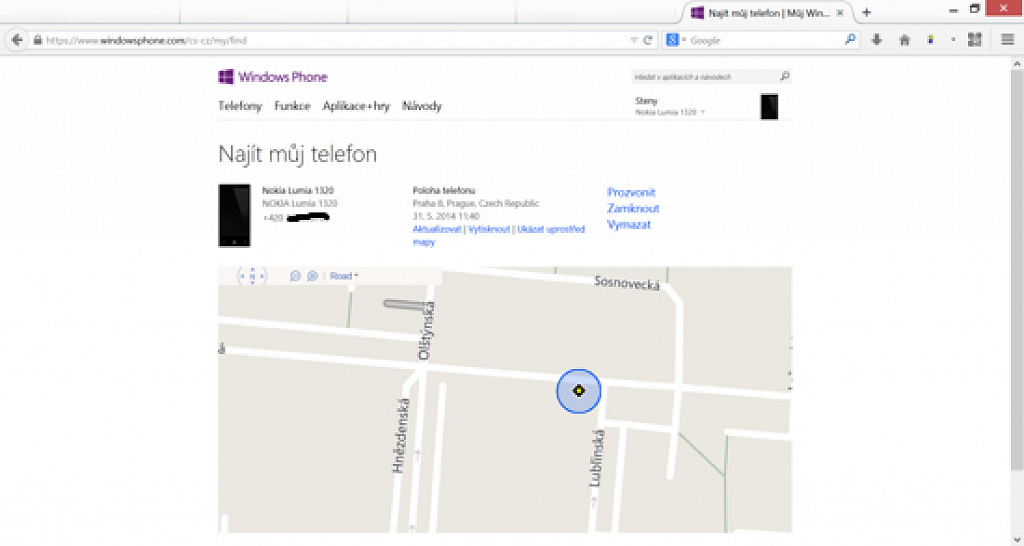Click the Windows Phone logo

pos(272,77)
